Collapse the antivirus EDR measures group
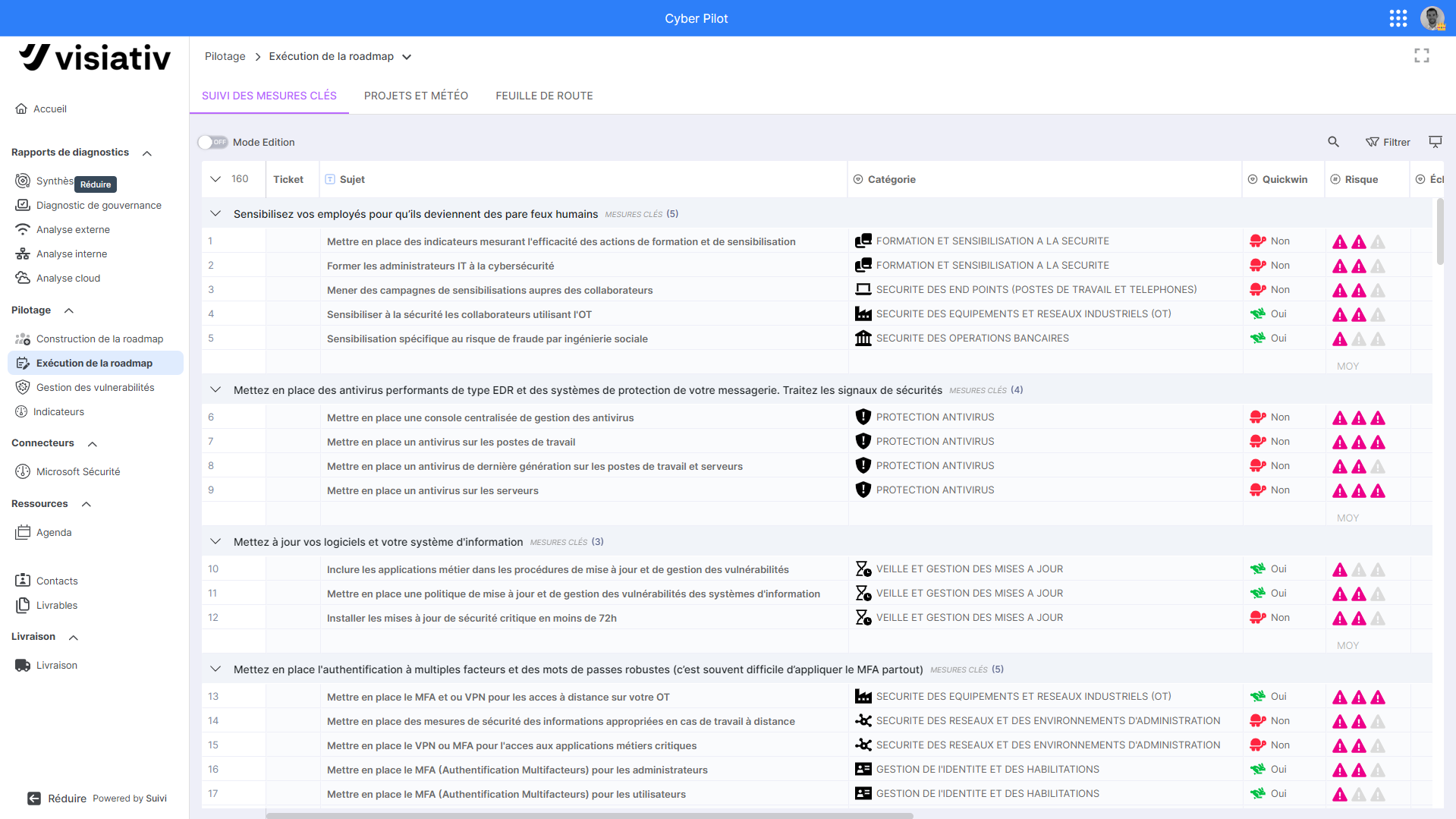The height and width of the screenshot is (819, 1456). [215, 390]
